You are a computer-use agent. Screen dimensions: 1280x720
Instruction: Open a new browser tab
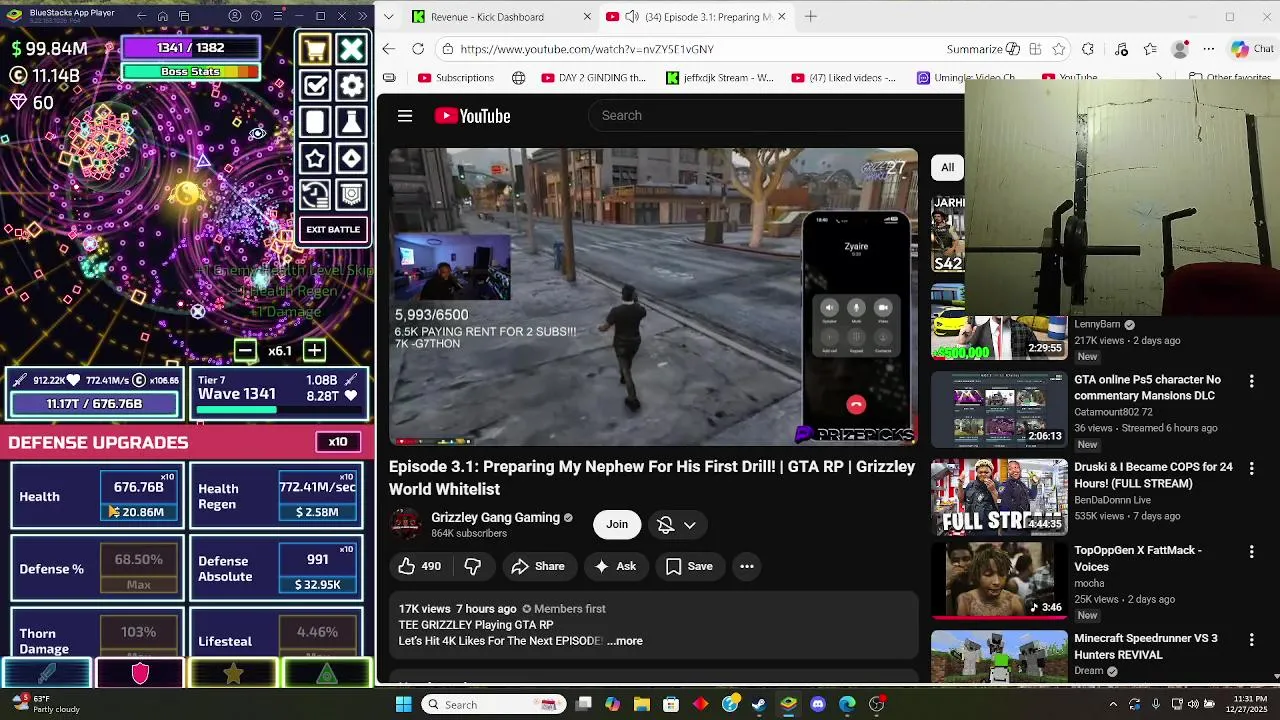tap(811, 17)
